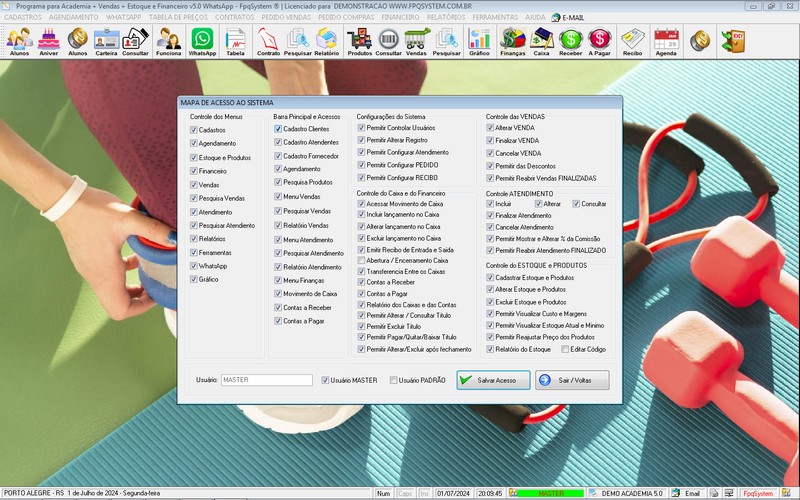Open the FINANCEIRO menu
Image resolution: width=800 pixels, height=500 pixels.
click(x=400, y=17)
